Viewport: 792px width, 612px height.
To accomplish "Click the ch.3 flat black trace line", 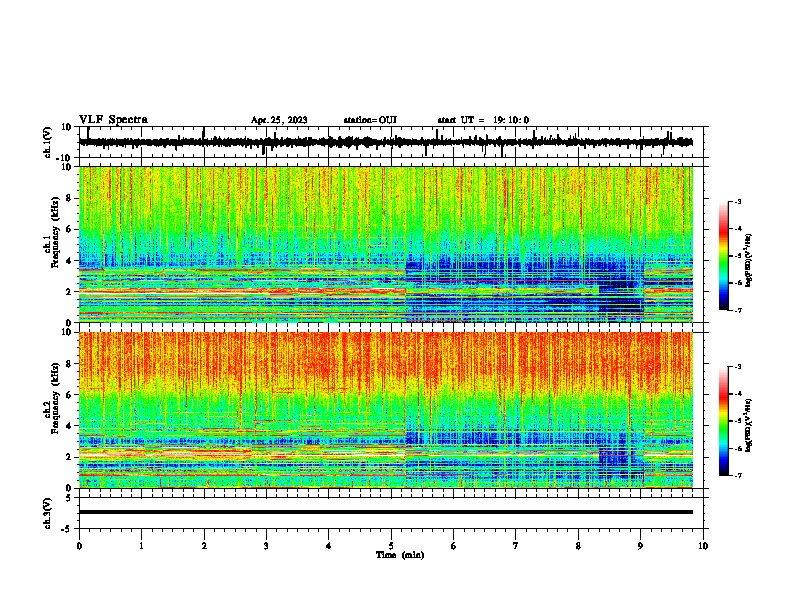I will pyautogui.click(x=386, y=512).
